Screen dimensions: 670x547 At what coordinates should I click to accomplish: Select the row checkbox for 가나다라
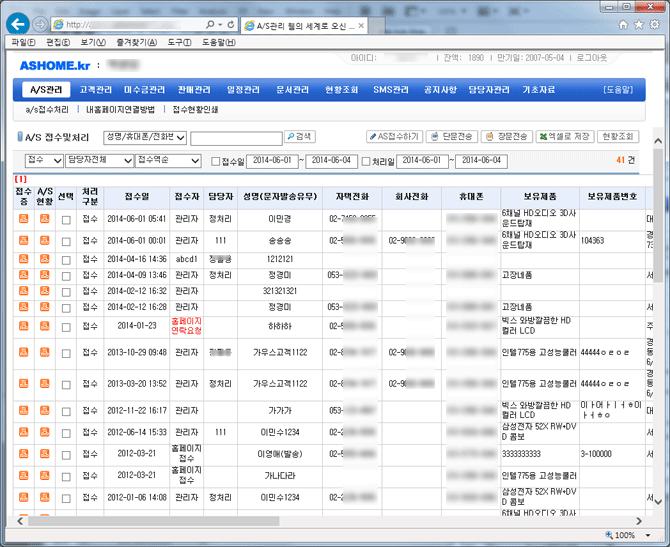(x=66, y=477)
